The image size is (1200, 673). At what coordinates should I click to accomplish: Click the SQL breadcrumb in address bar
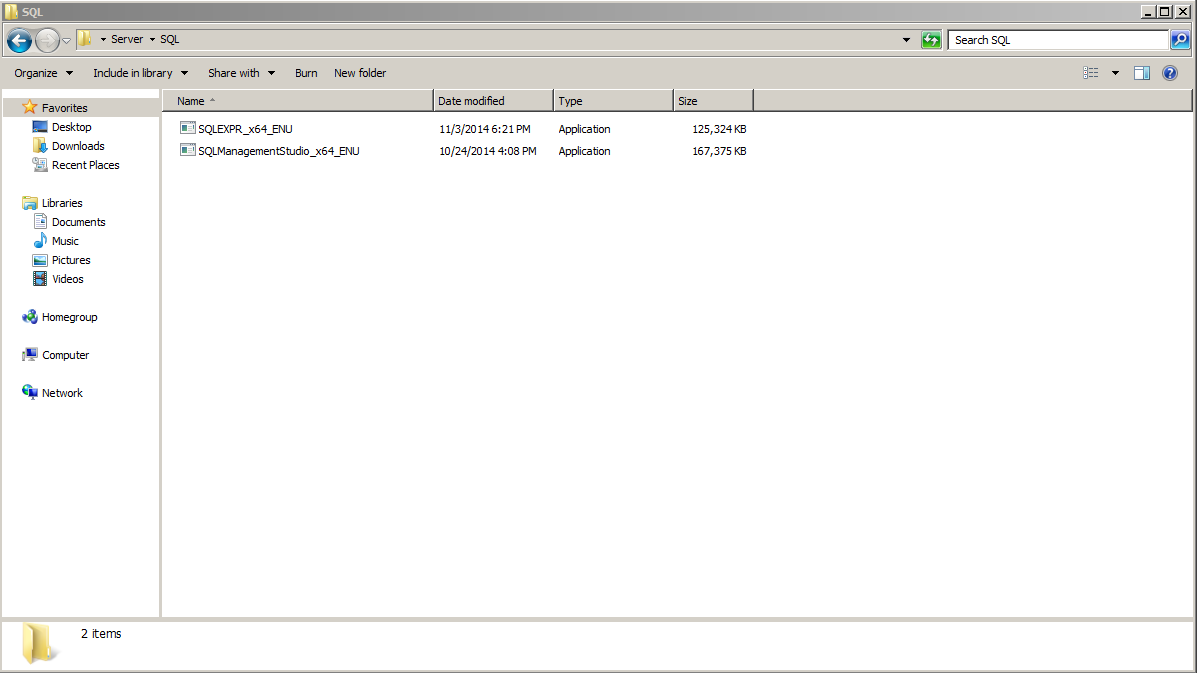[x=170, y=40]
